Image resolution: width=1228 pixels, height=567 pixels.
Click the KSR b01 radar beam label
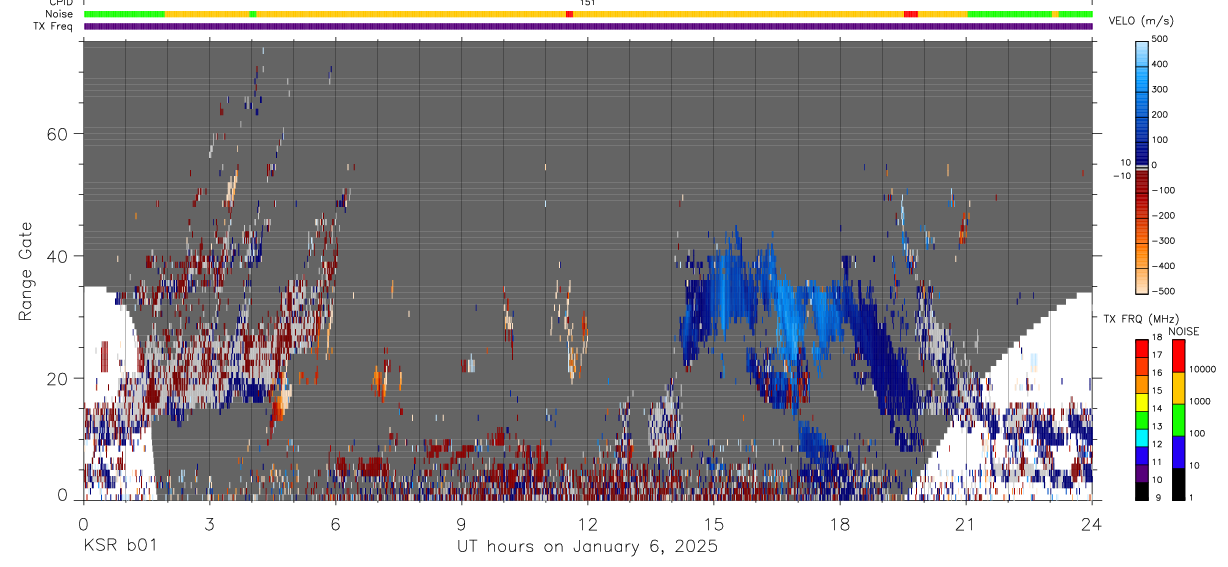tap(120, 546)
